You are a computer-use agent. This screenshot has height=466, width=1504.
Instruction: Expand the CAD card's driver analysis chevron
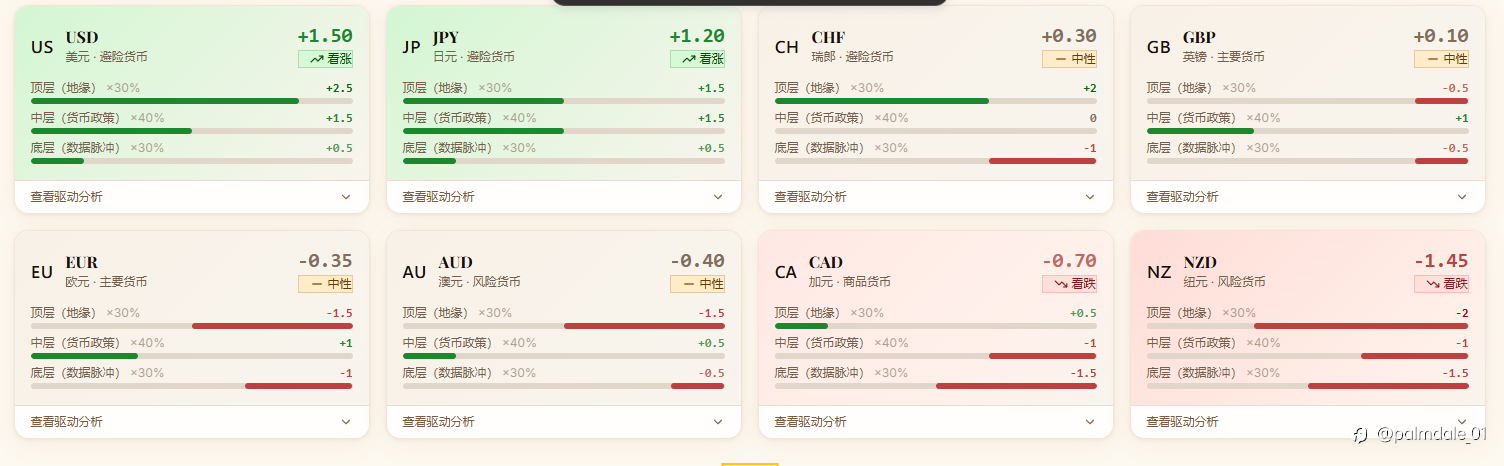(x=1090, y=422)
